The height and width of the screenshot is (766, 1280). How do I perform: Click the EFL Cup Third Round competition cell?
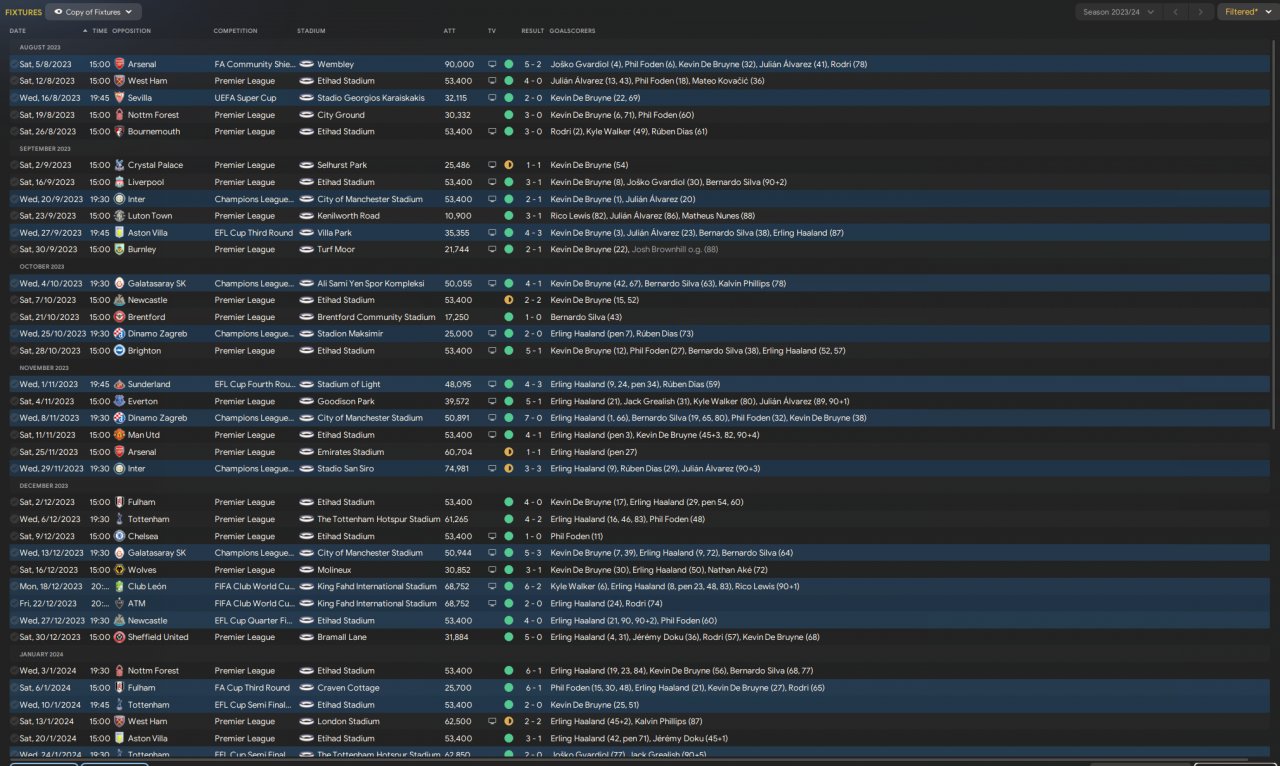click(254, 233)
